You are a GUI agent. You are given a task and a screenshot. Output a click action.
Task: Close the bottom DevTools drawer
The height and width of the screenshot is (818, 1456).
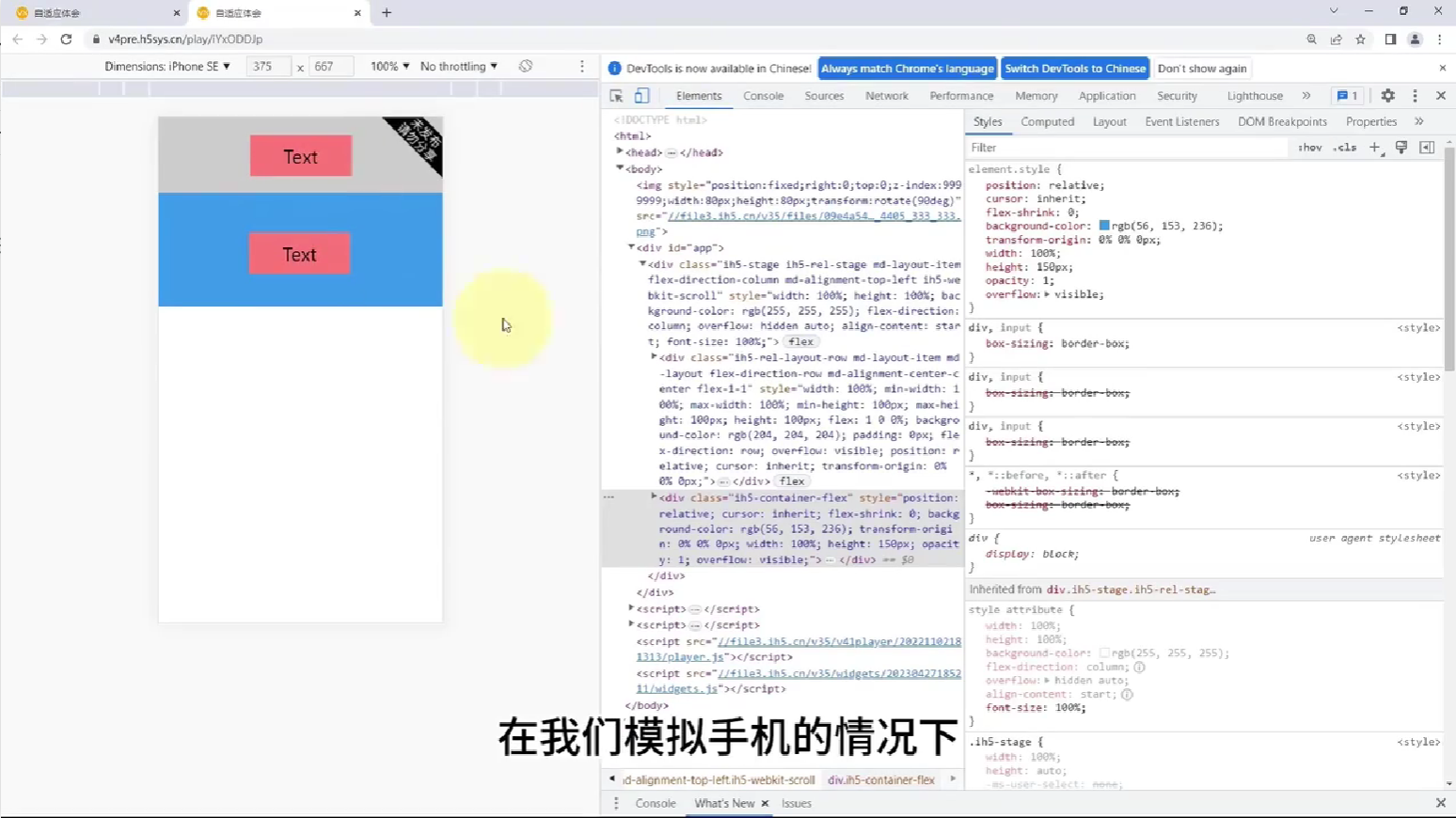tap(1441, 803)
